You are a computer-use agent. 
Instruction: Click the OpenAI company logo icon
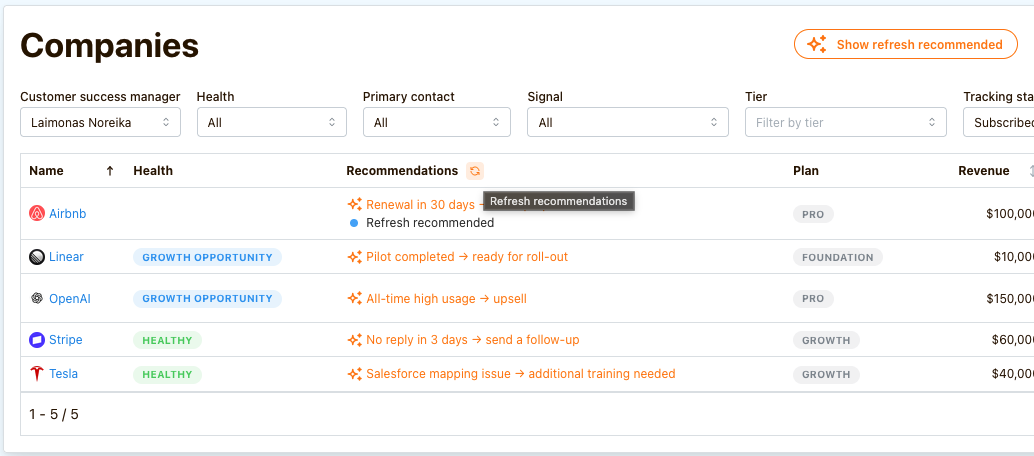pyautogui.click(x=37, y=298)
